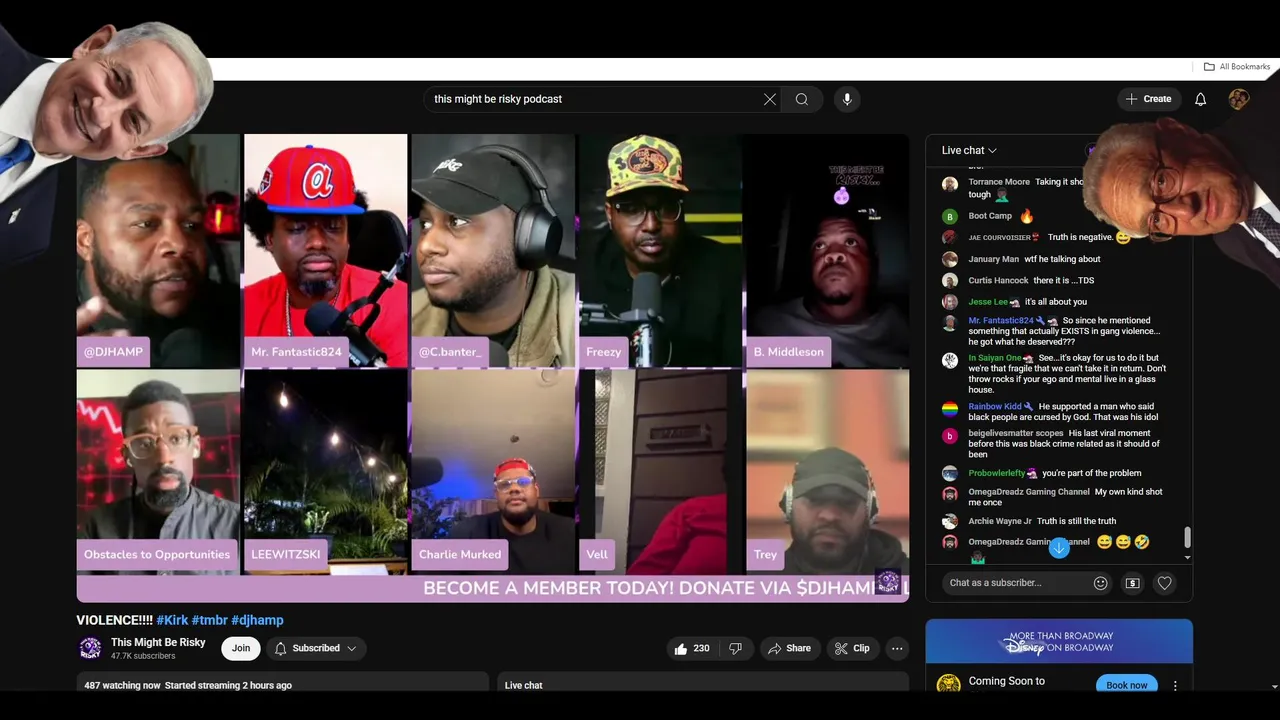This screenshot has width=1280, height=720.
Task: Click beigelivesmatter scopes' pink avatar
Action: 950,436
